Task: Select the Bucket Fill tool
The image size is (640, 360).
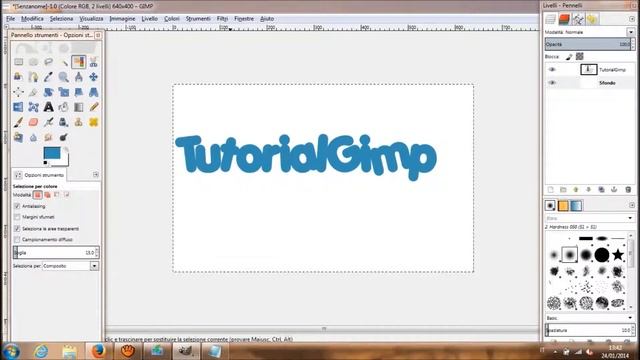Action: coord(64,107)
